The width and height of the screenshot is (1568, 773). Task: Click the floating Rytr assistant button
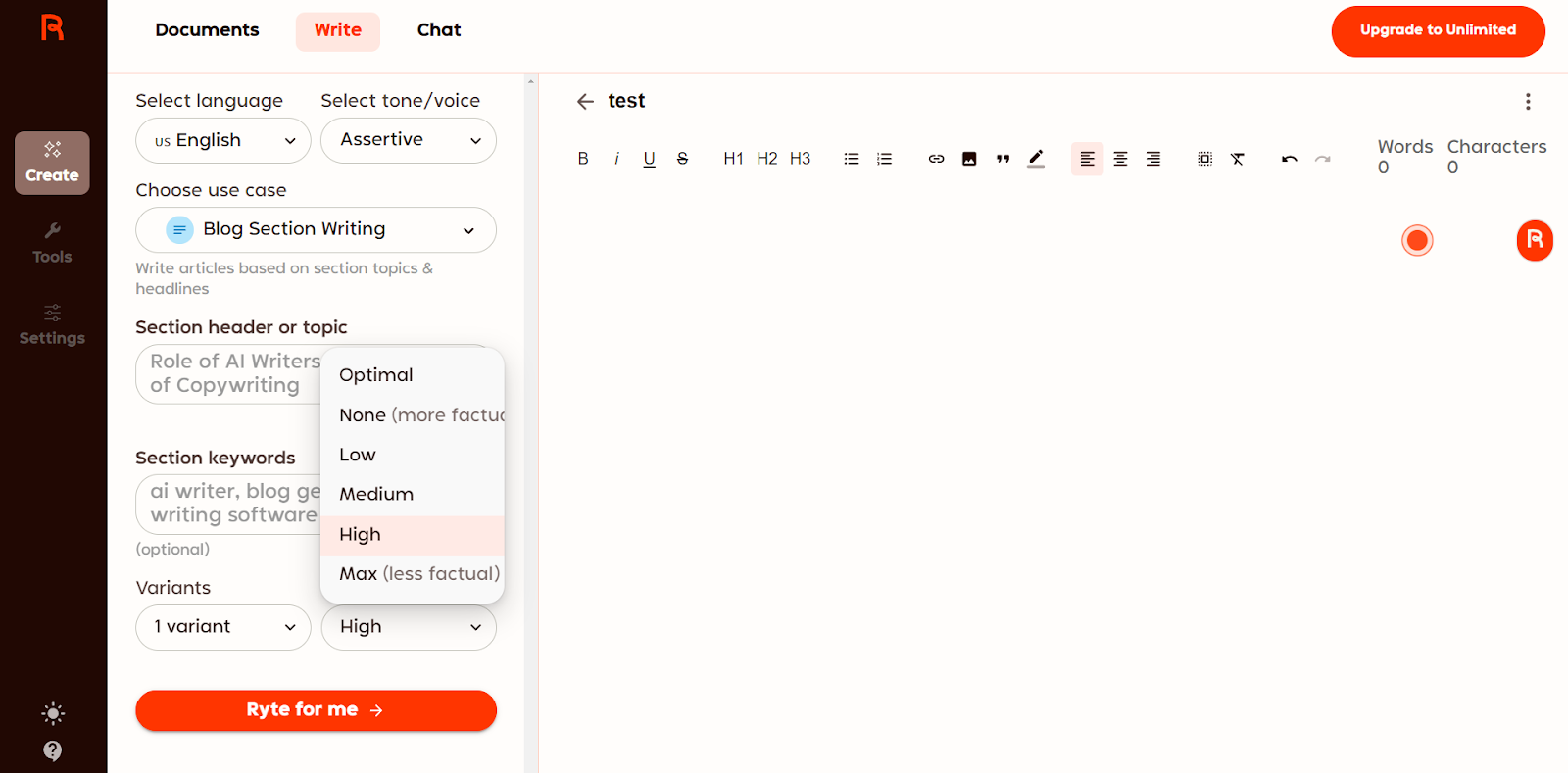coord(1535,240)
